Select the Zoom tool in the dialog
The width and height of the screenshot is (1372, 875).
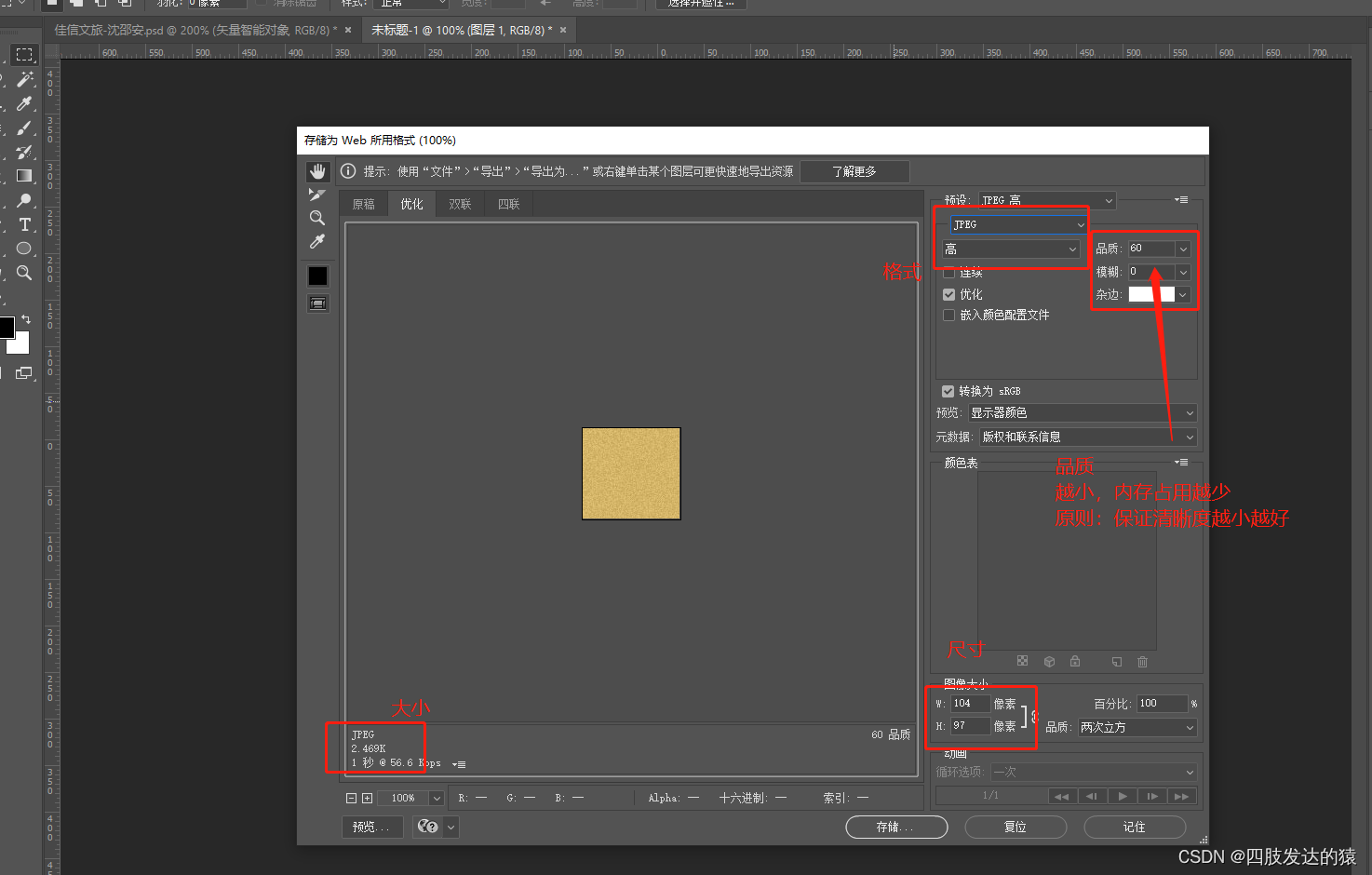[317, 218]
